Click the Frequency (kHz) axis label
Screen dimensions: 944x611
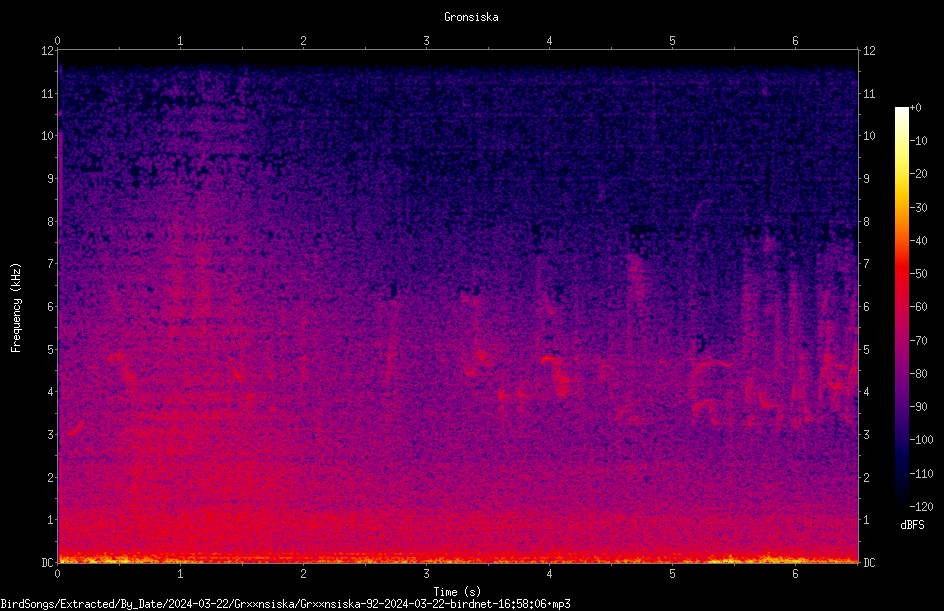pos(16,308)
